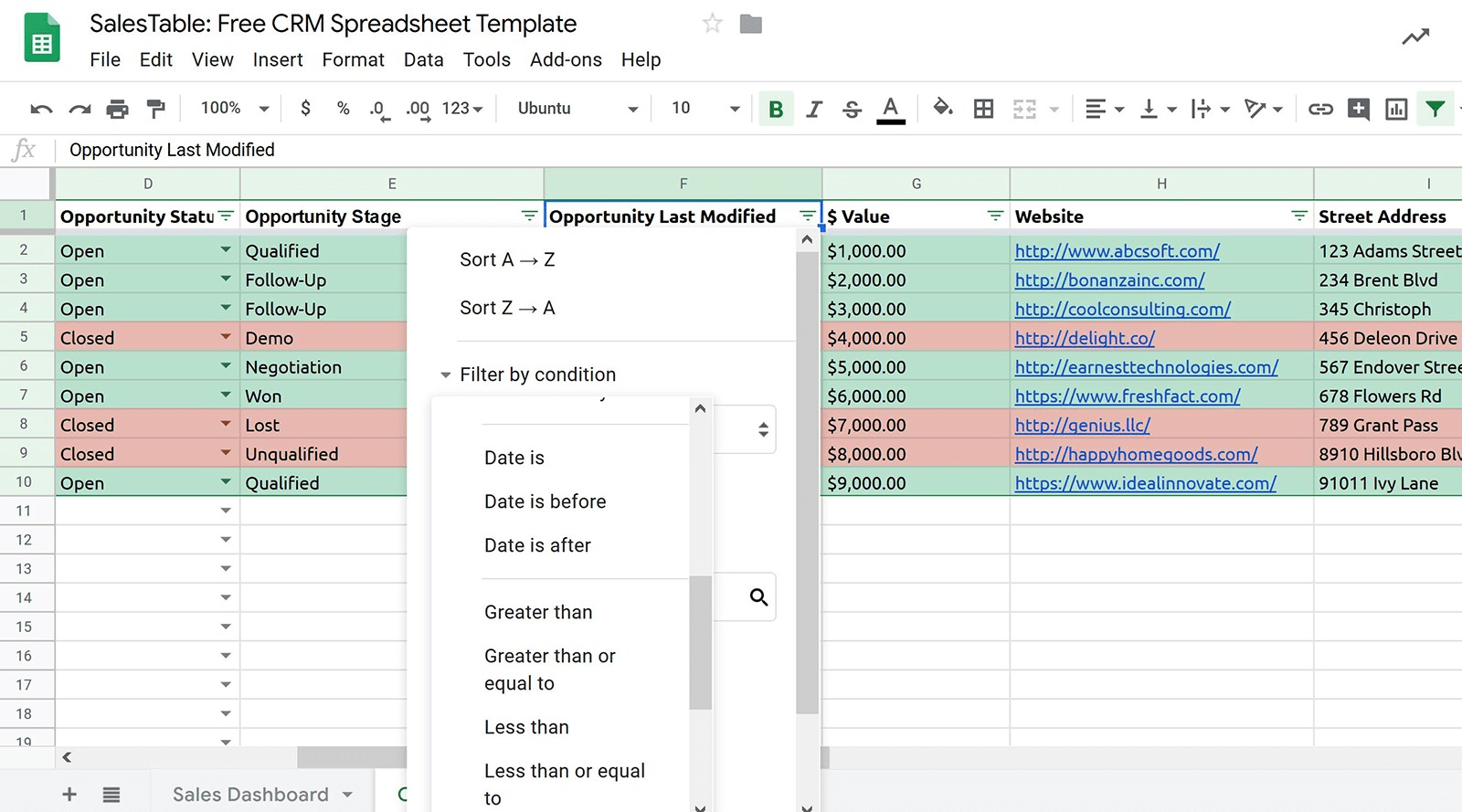This screenshot has height=812, width=1462.
Task: Toggle bold formatting button
Action: (776, 109)
